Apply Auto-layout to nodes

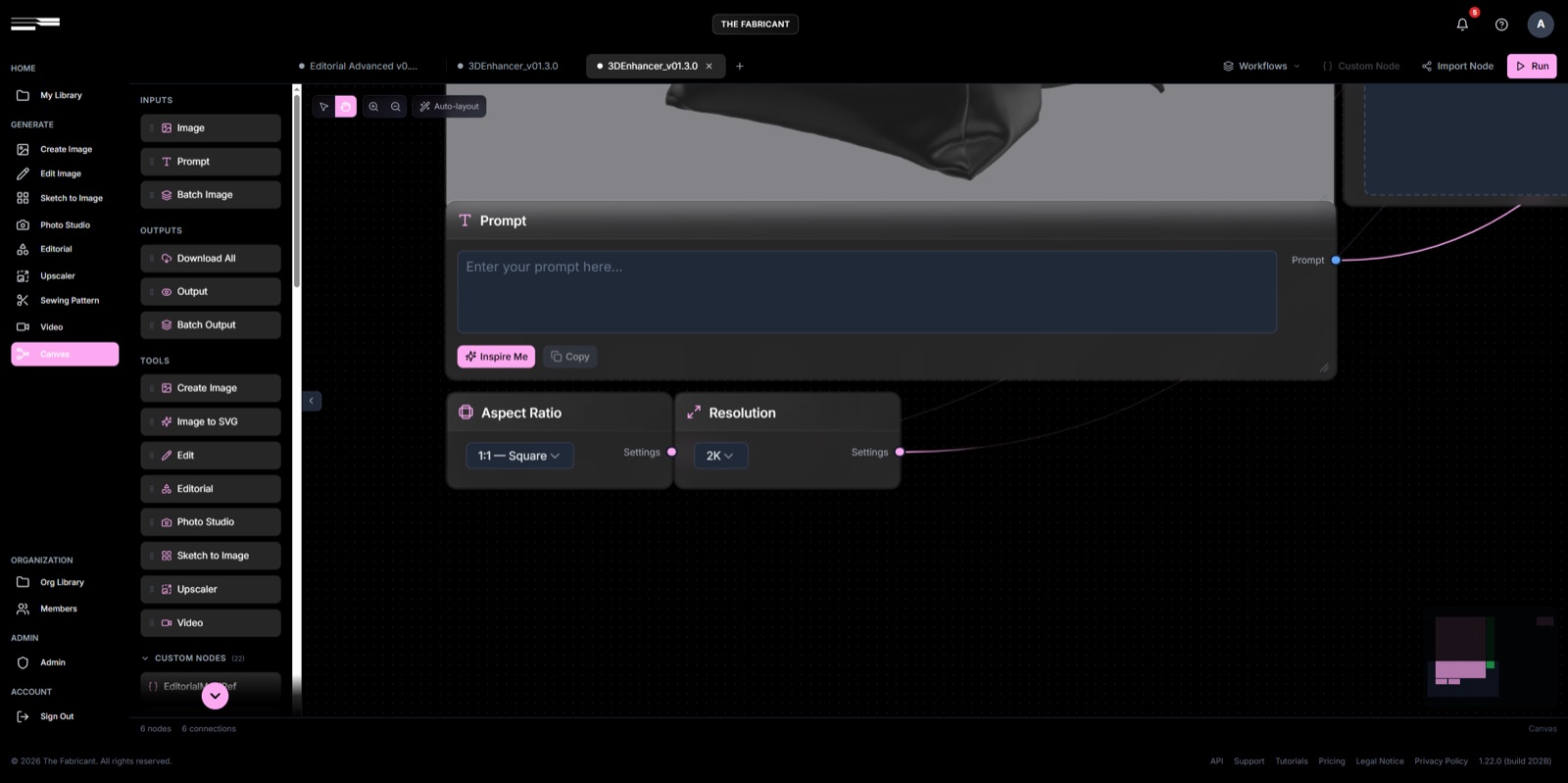[x=450, y=107]
